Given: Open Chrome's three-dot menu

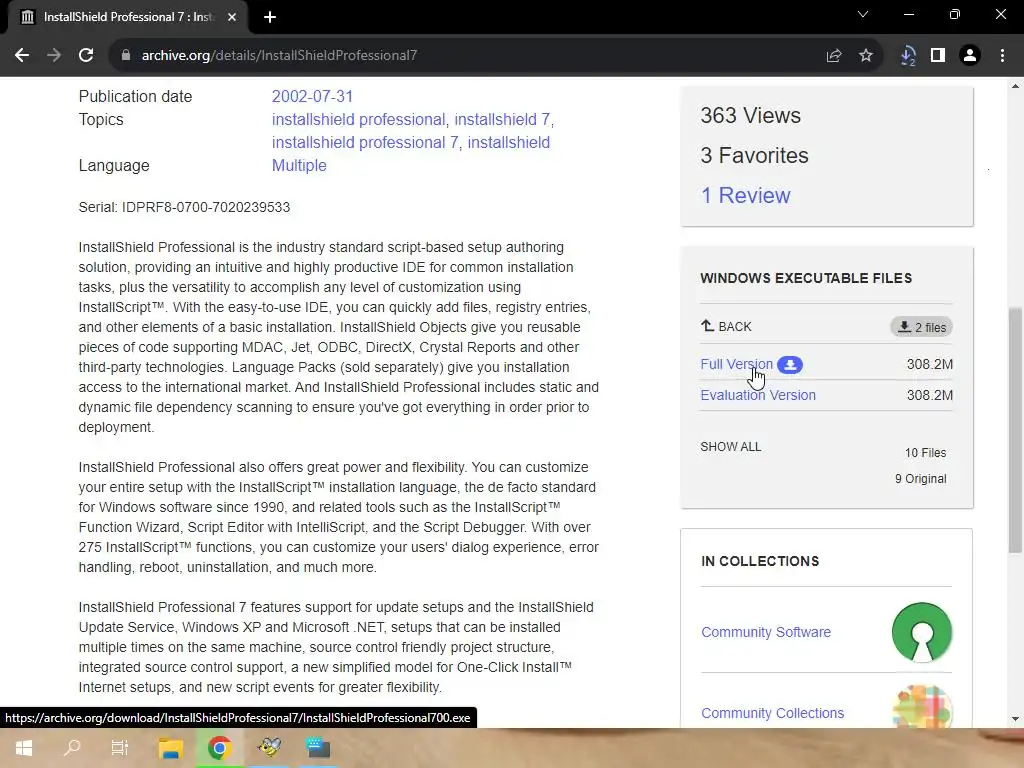Looking at the screenshot, I should tap(1002, 56).
